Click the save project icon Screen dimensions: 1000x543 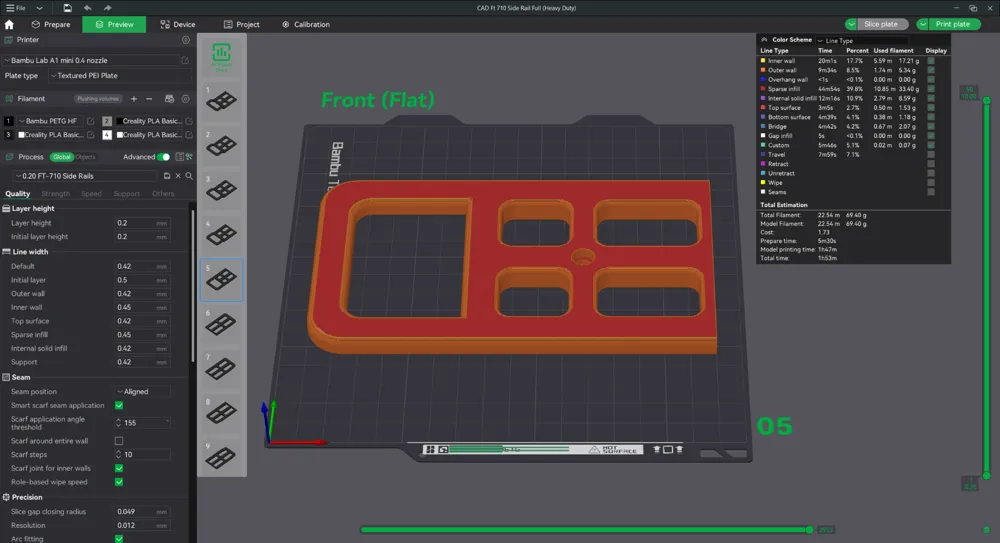[x=68, y=8]
